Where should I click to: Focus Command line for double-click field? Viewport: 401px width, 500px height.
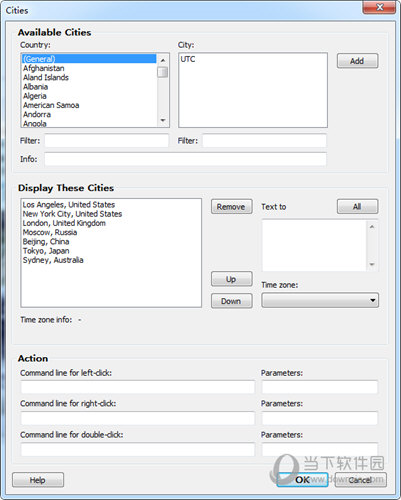point(138,449)
